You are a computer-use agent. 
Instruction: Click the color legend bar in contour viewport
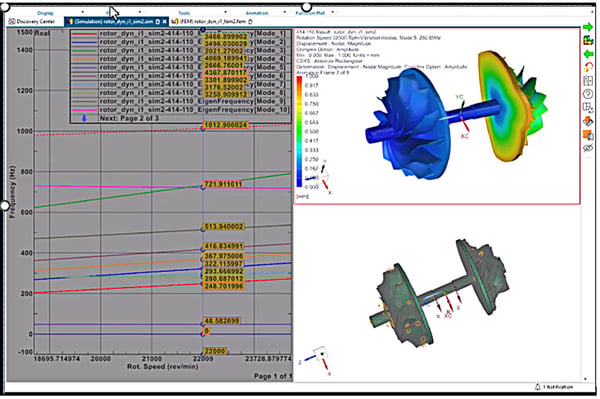click(x=300, y=131)
